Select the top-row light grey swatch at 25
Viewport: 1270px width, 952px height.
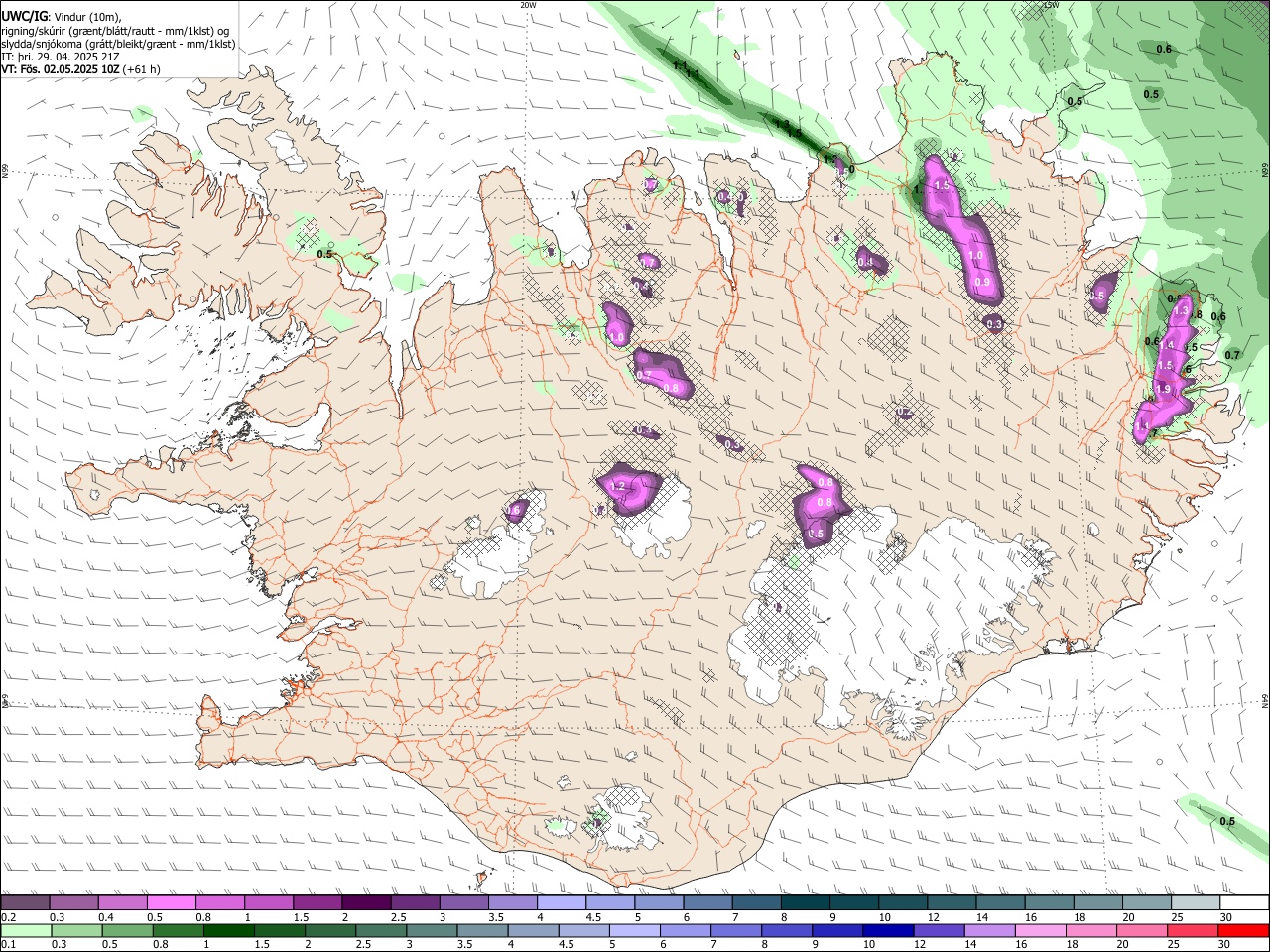pyautogui.click(x=1195, y=903)
